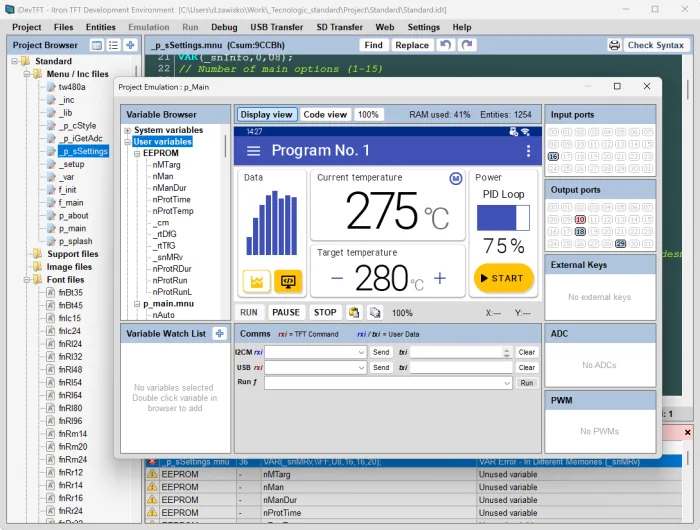The image size is (700, 530).
Task: Redo the last edit in the code editor
Action: coord(467,45)
